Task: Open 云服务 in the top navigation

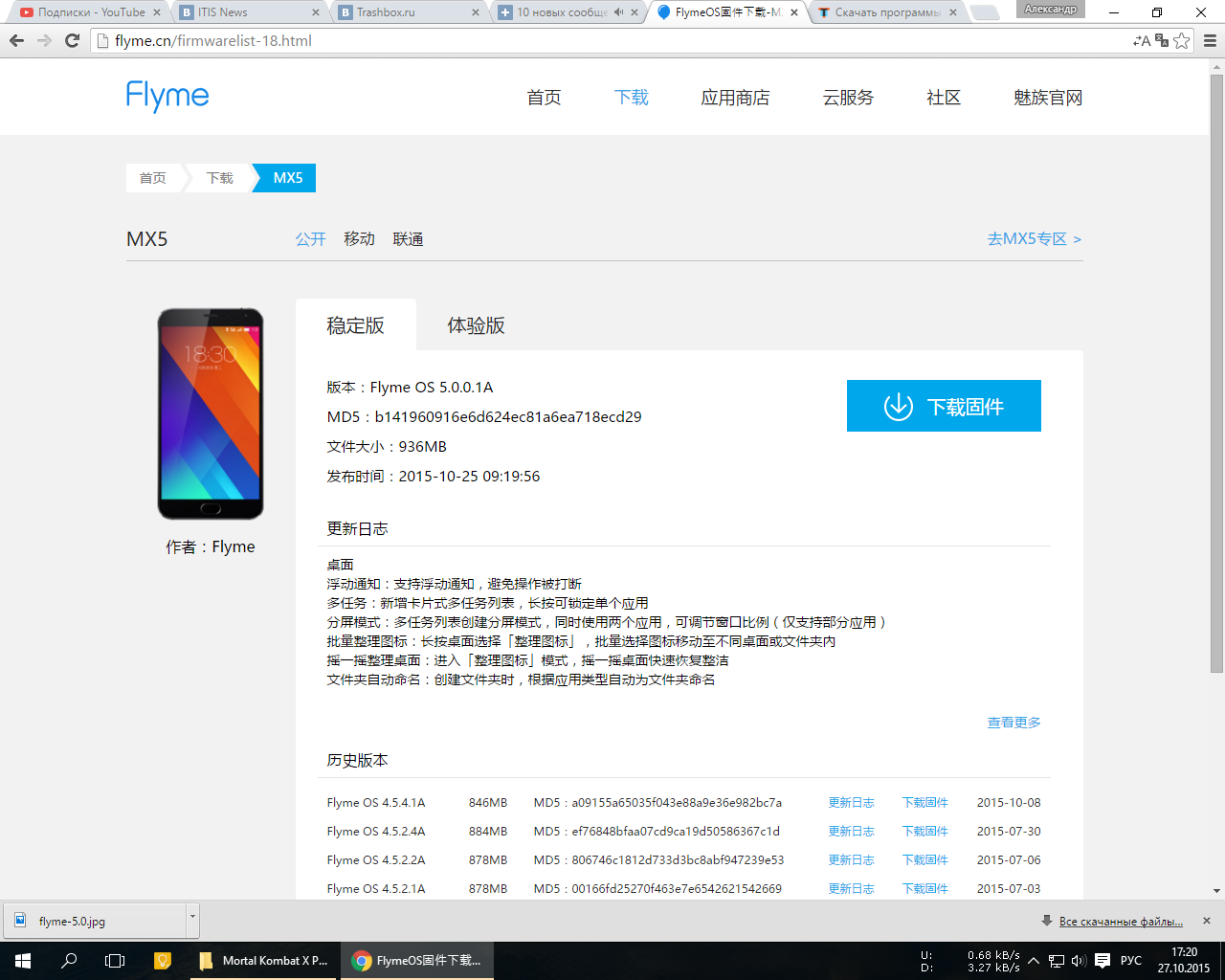Action: [x=848, y=98]
